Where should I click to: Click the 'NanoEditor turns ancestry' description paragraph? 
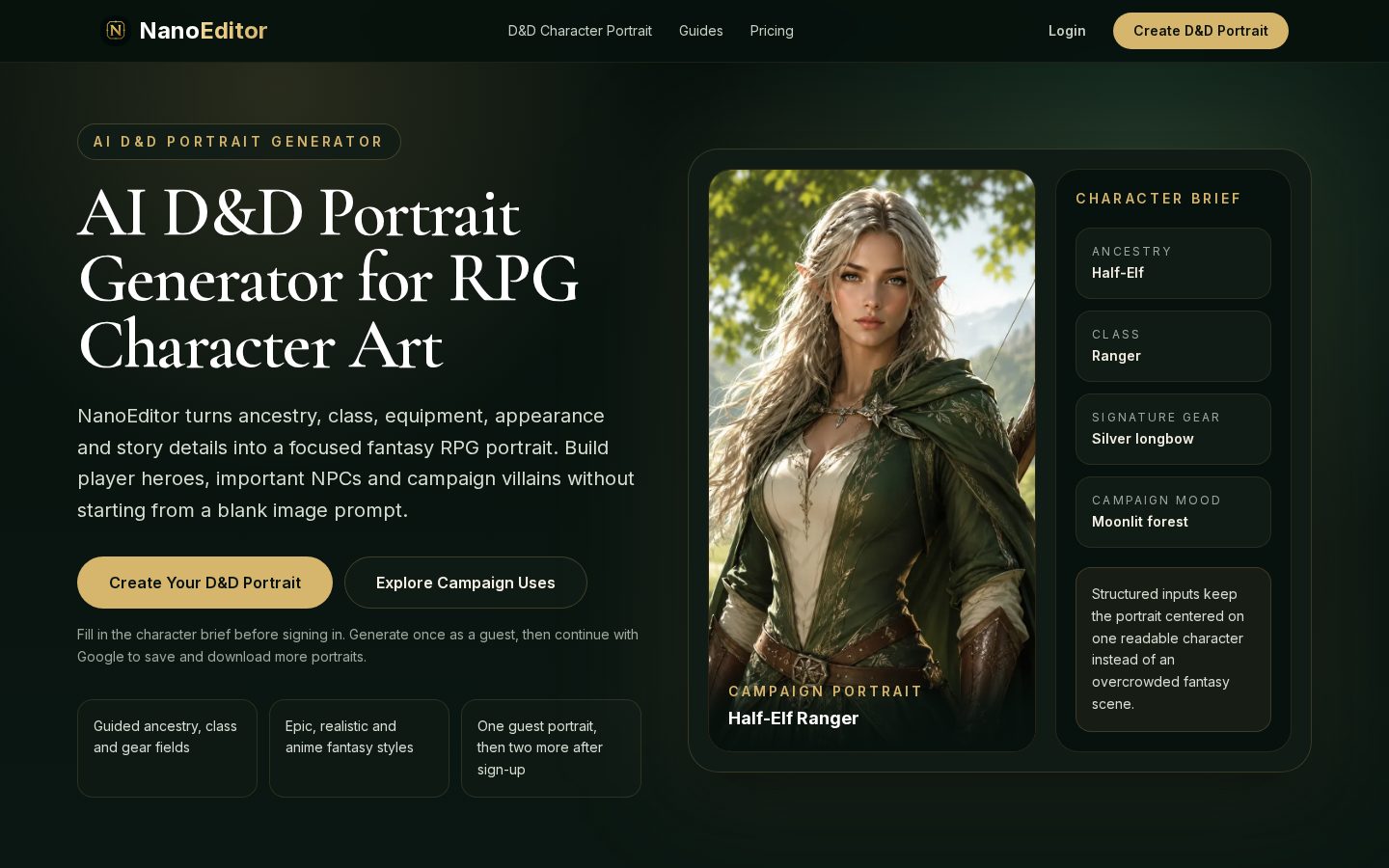(x=356, y=463)
